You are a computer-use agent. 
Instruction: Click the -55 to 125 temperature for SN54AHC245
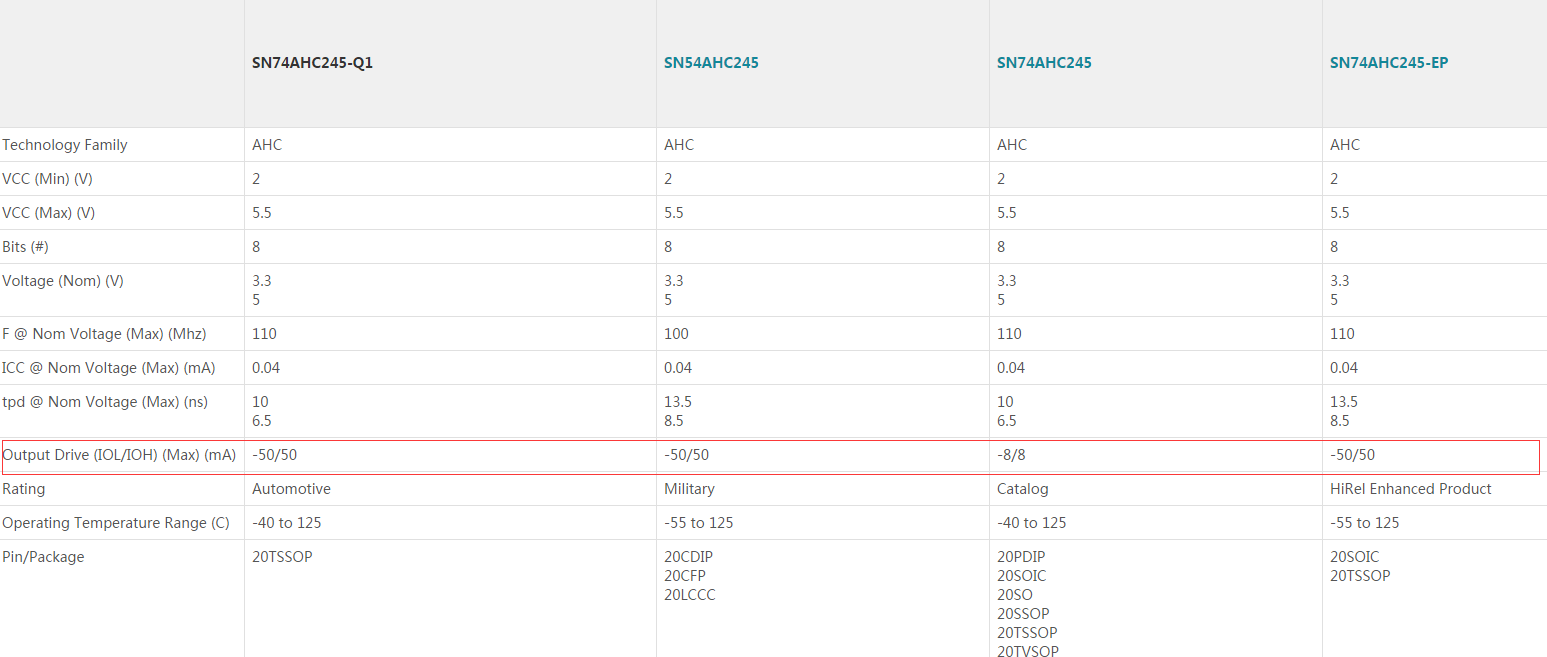click(x=699, y=523)
